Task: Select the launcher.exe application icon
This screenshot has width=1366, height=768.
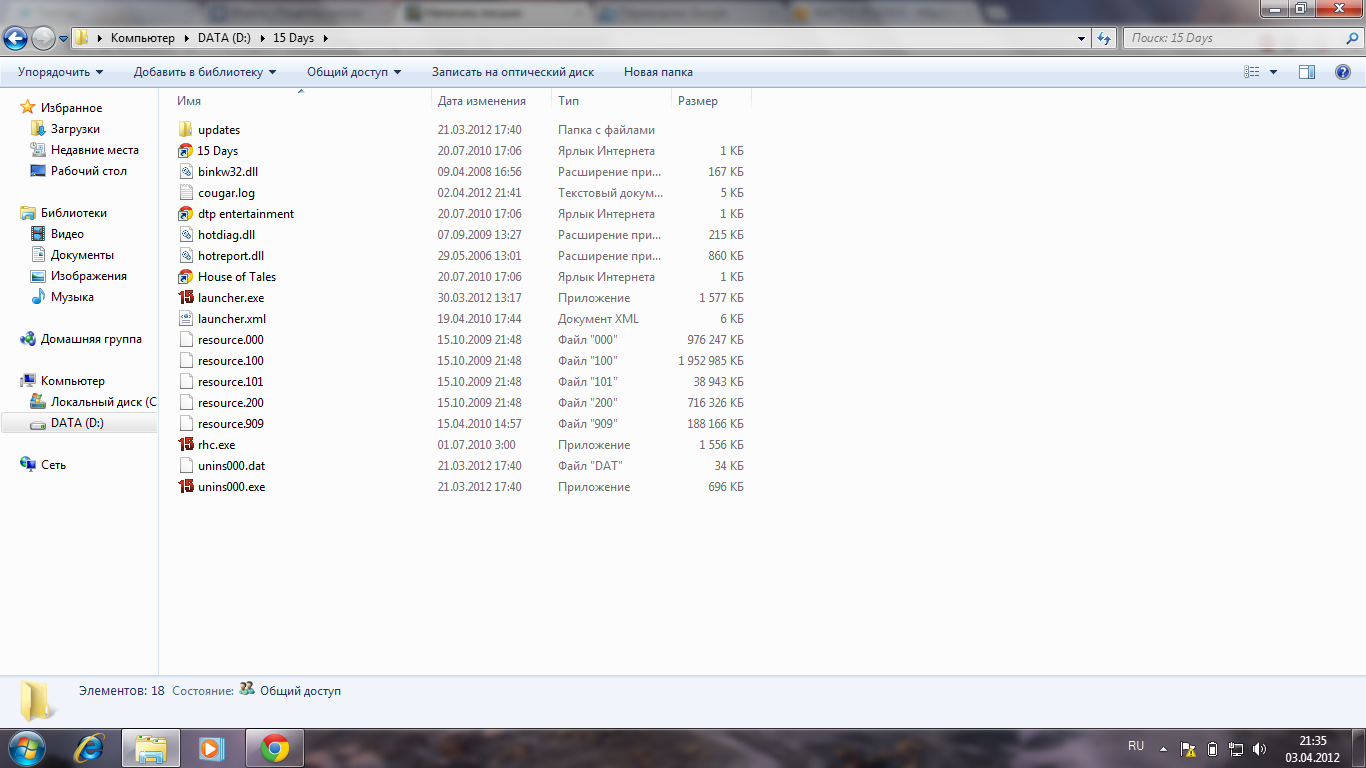Action: pos(185,298)
